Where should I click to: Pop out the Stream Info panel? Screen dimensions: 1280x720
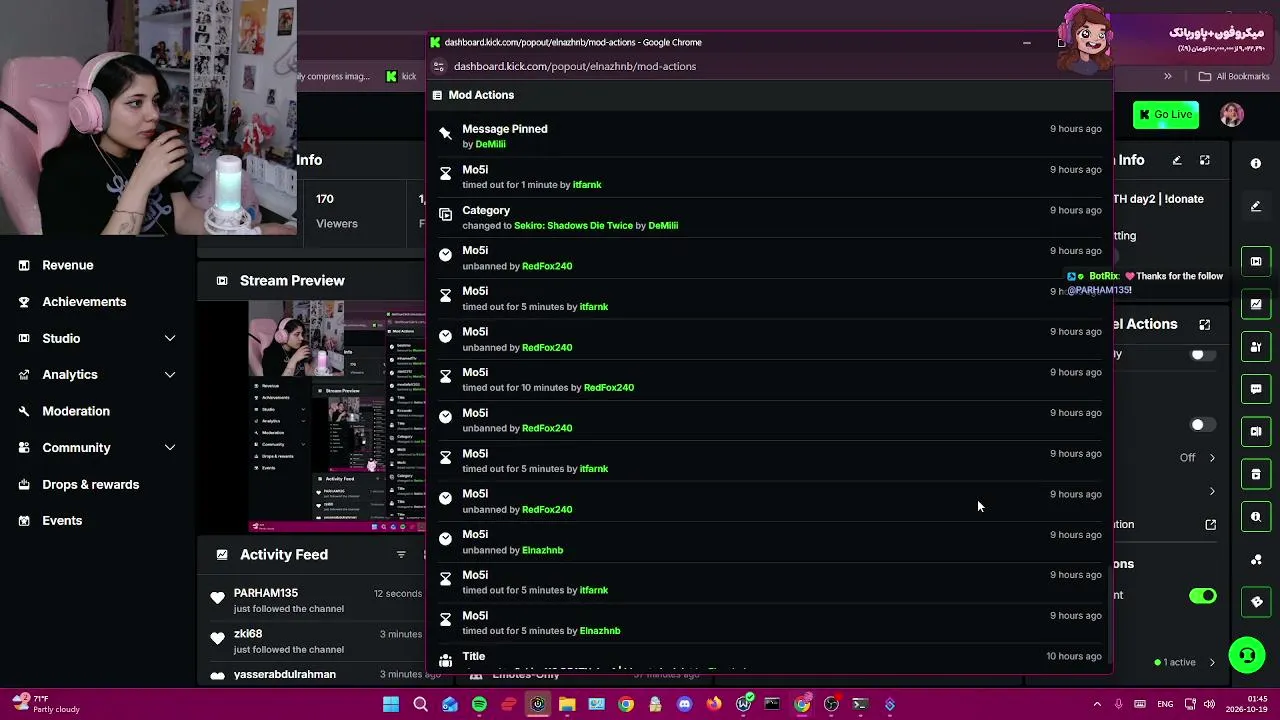[x=1205, y=160]
